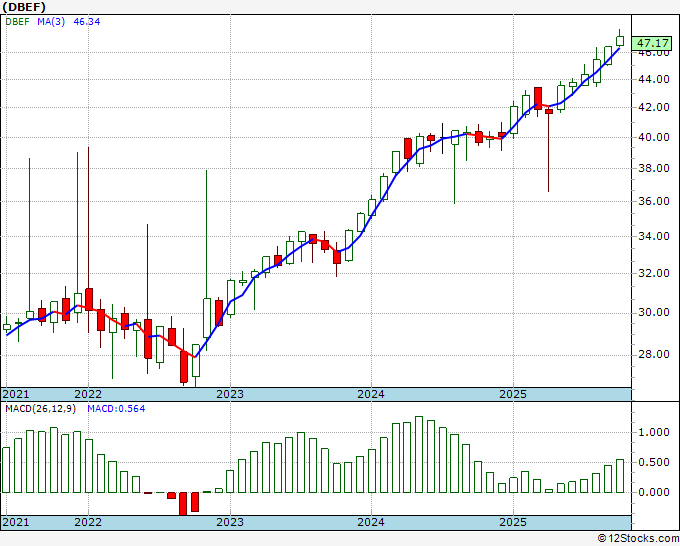Click the 34.00 price axis label

coord(654,236)
